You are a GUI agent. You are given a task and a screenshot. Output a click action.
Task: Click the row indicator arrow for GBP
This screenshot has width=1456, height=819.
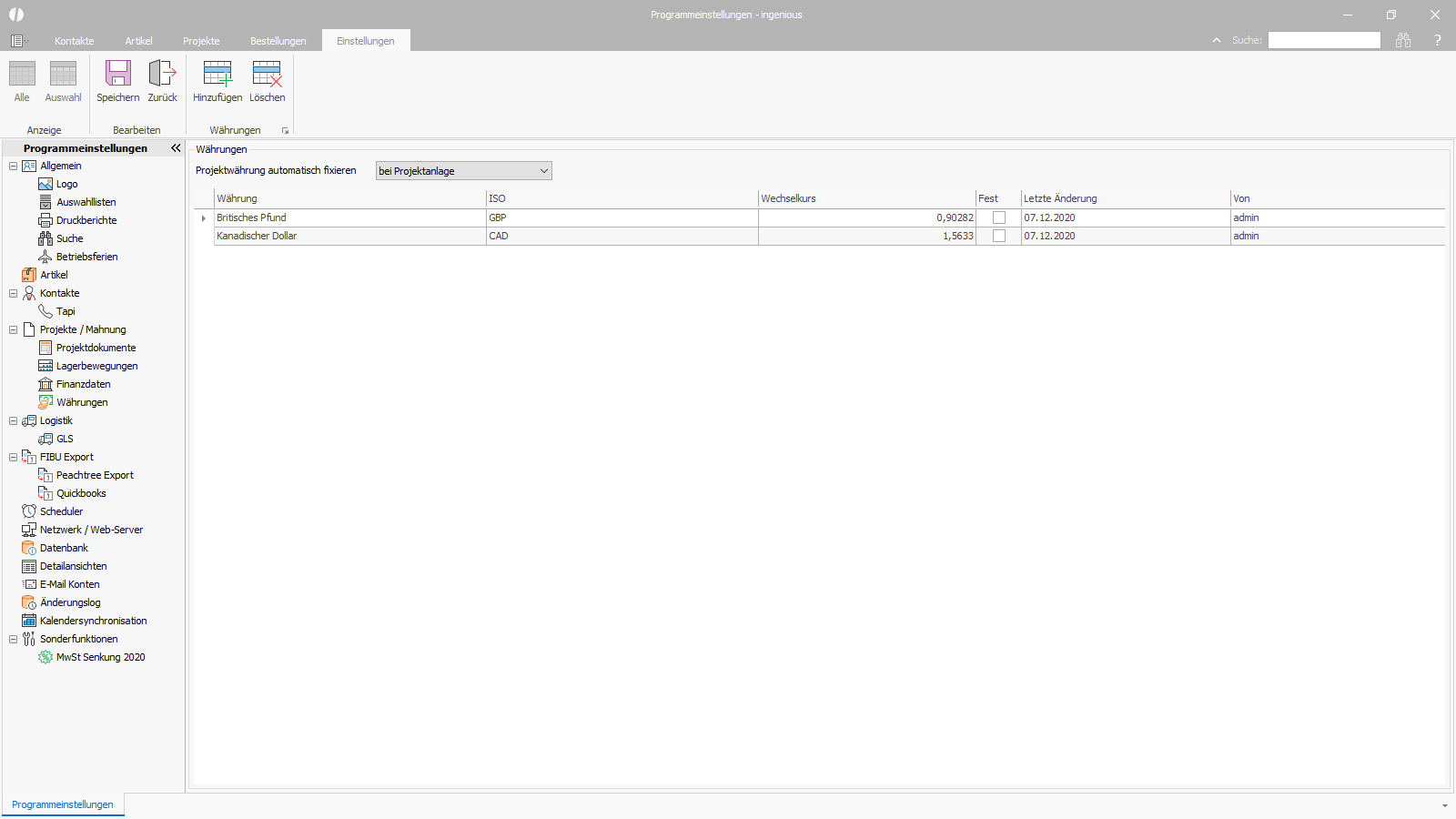coord(203,217)
